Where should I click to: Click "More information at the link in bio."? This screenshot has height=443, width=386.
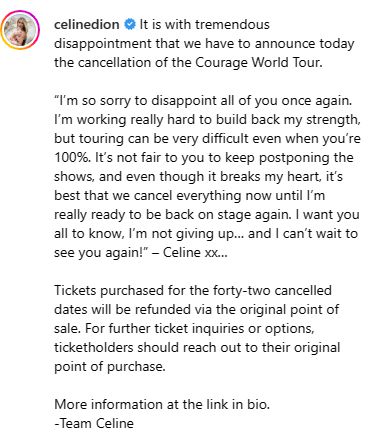pyautogui.click(x=162, y=405)
